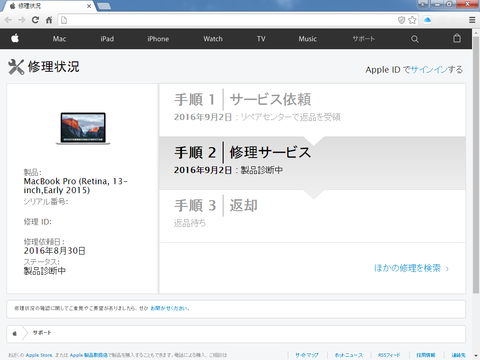Click サインイン link for Apple ID
Screen dimensions: 480x360
(x=429, y=70)
